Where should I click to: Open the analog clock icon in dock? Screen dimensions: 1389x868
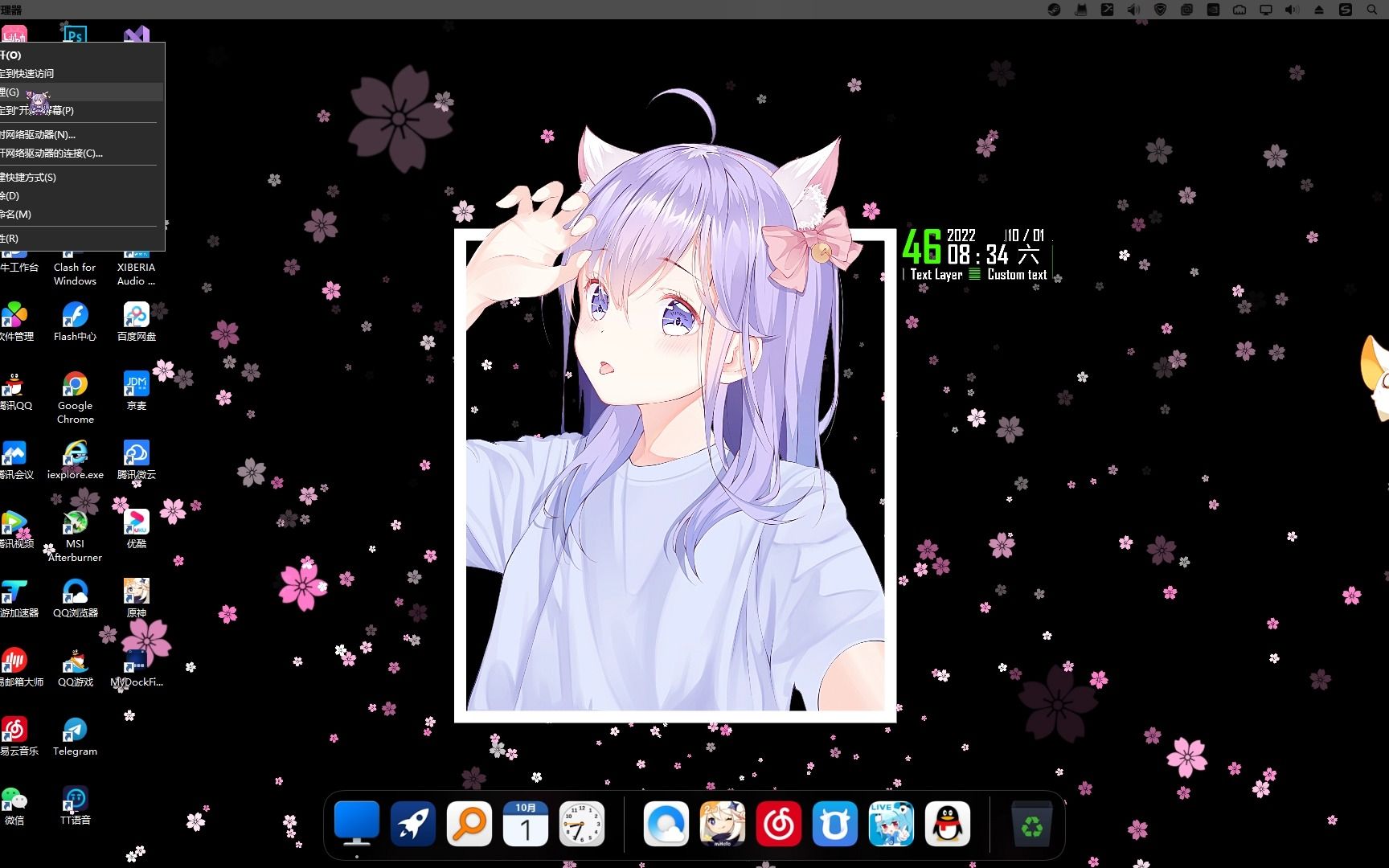click(582, 824)
